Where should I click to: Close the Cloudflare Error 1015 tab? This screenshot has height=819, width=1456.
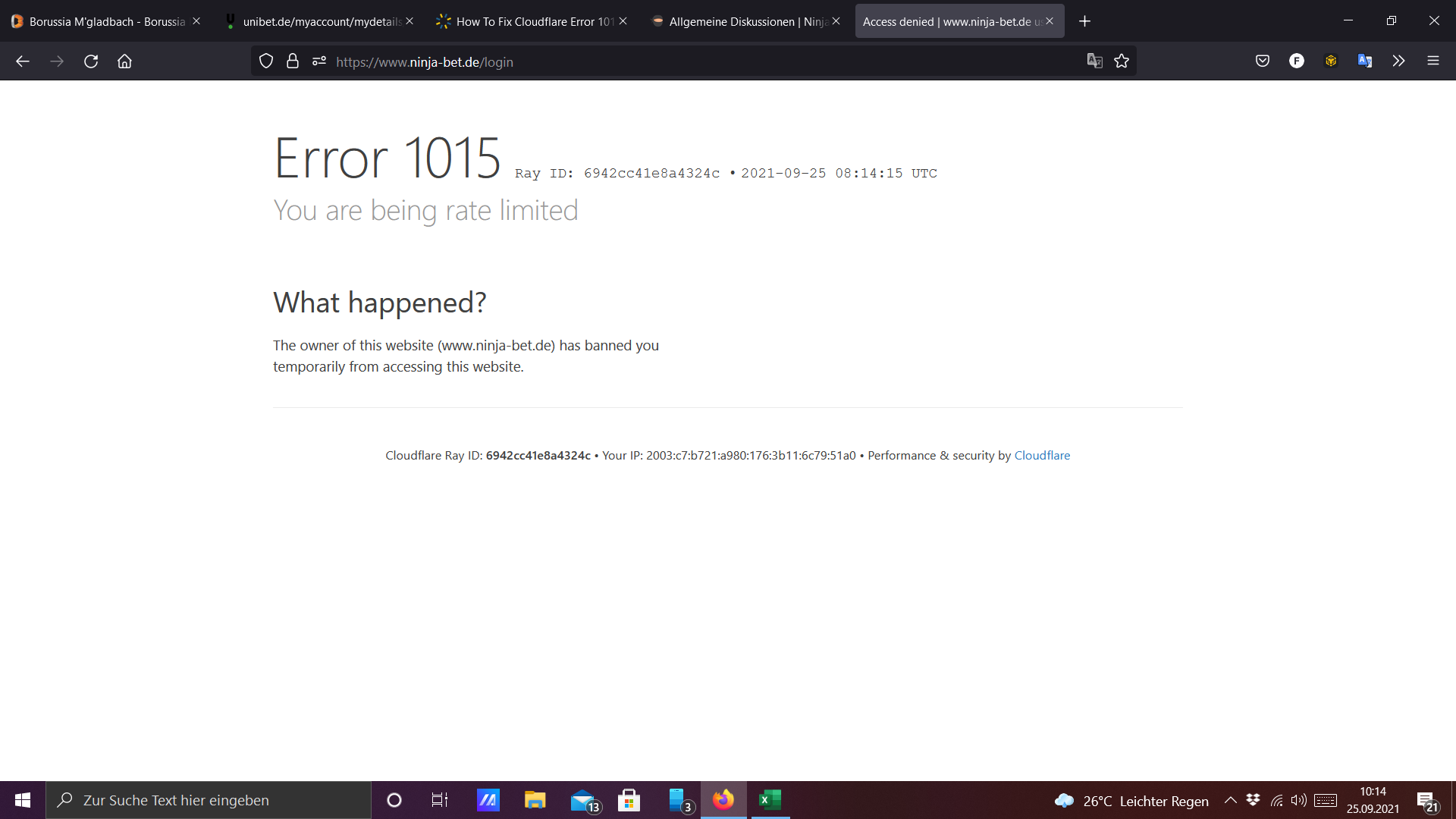pyautogui.click(x=623, y=21)
